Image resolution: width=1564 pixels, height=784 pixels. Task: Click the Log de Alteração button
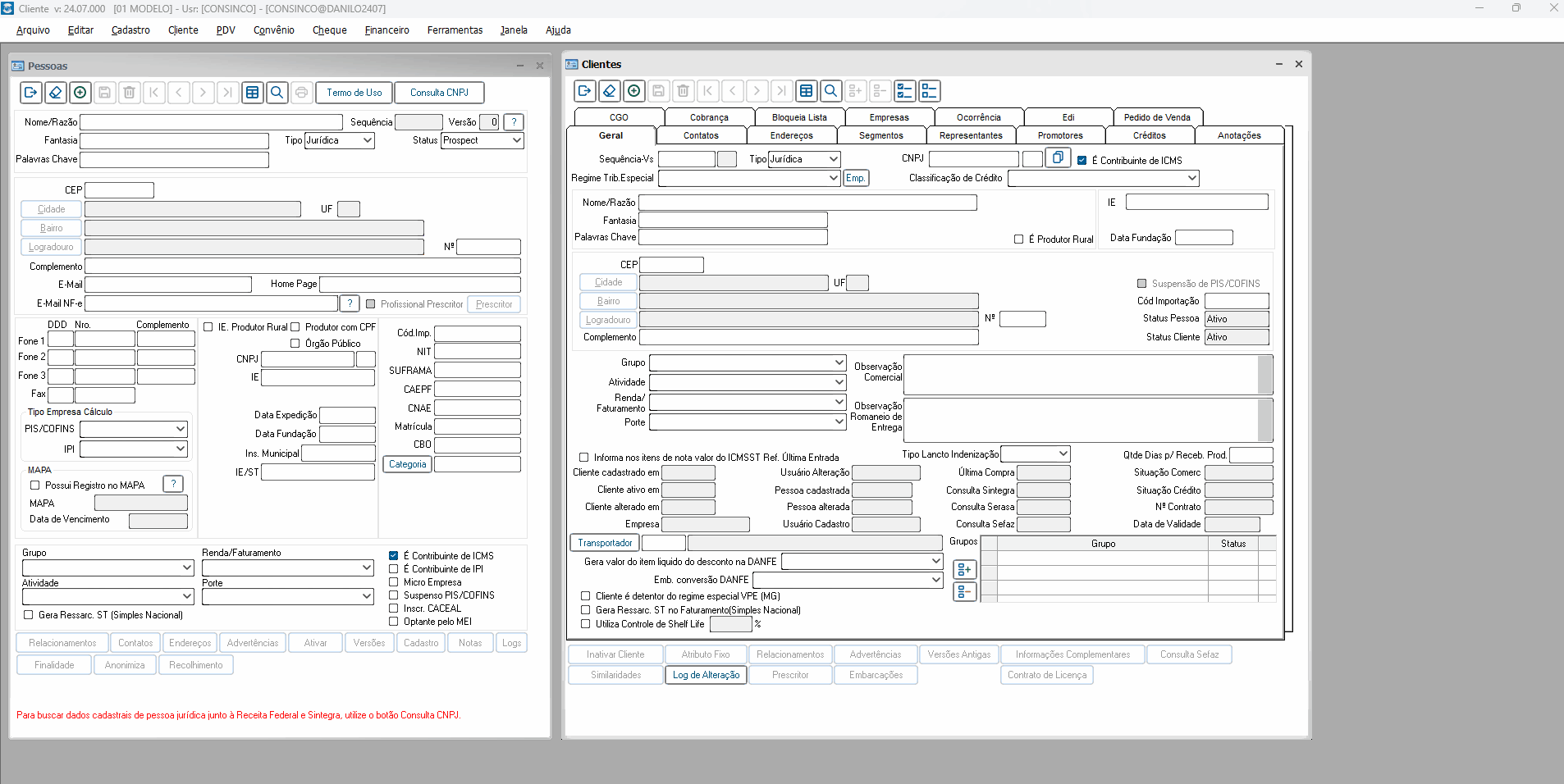point(706,675)
